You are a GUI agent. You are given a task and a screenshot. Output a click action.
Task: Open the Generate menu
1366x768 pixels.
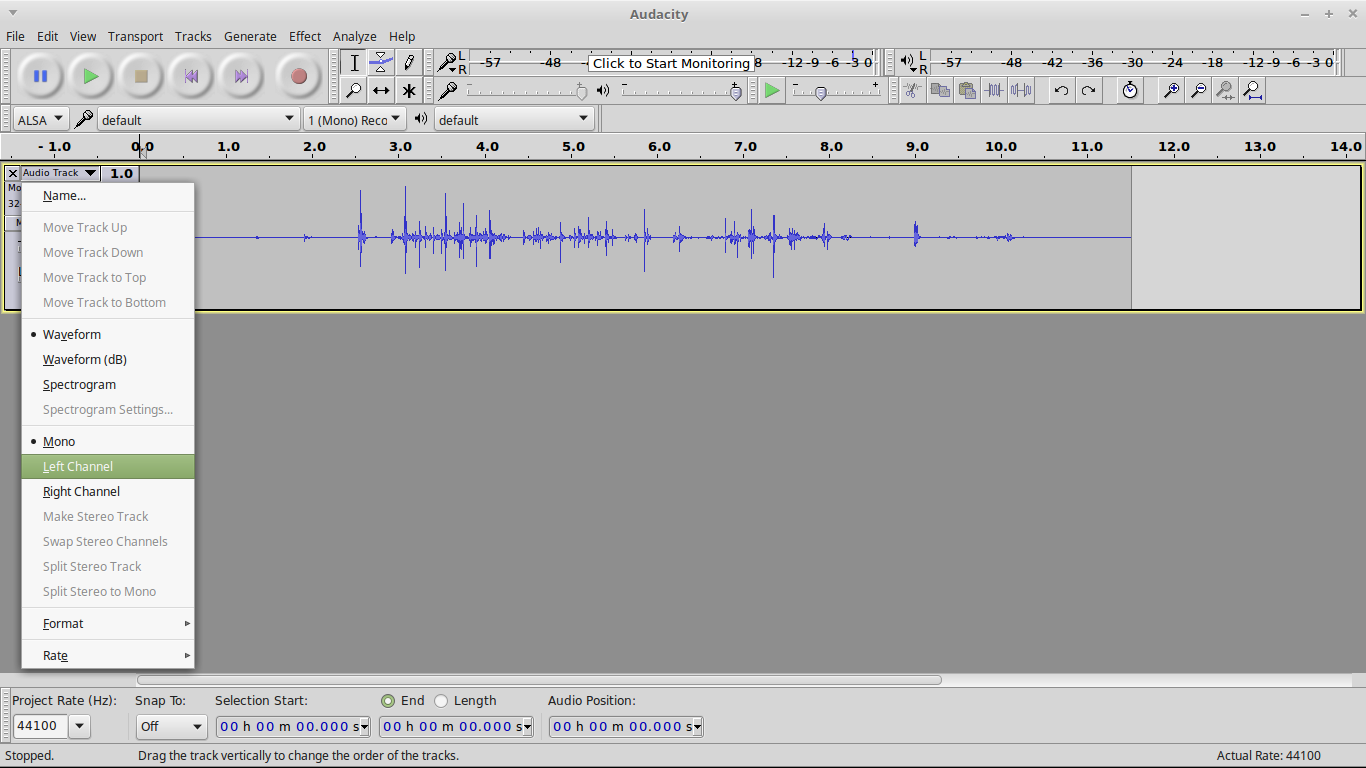click(x=250, y=36)
